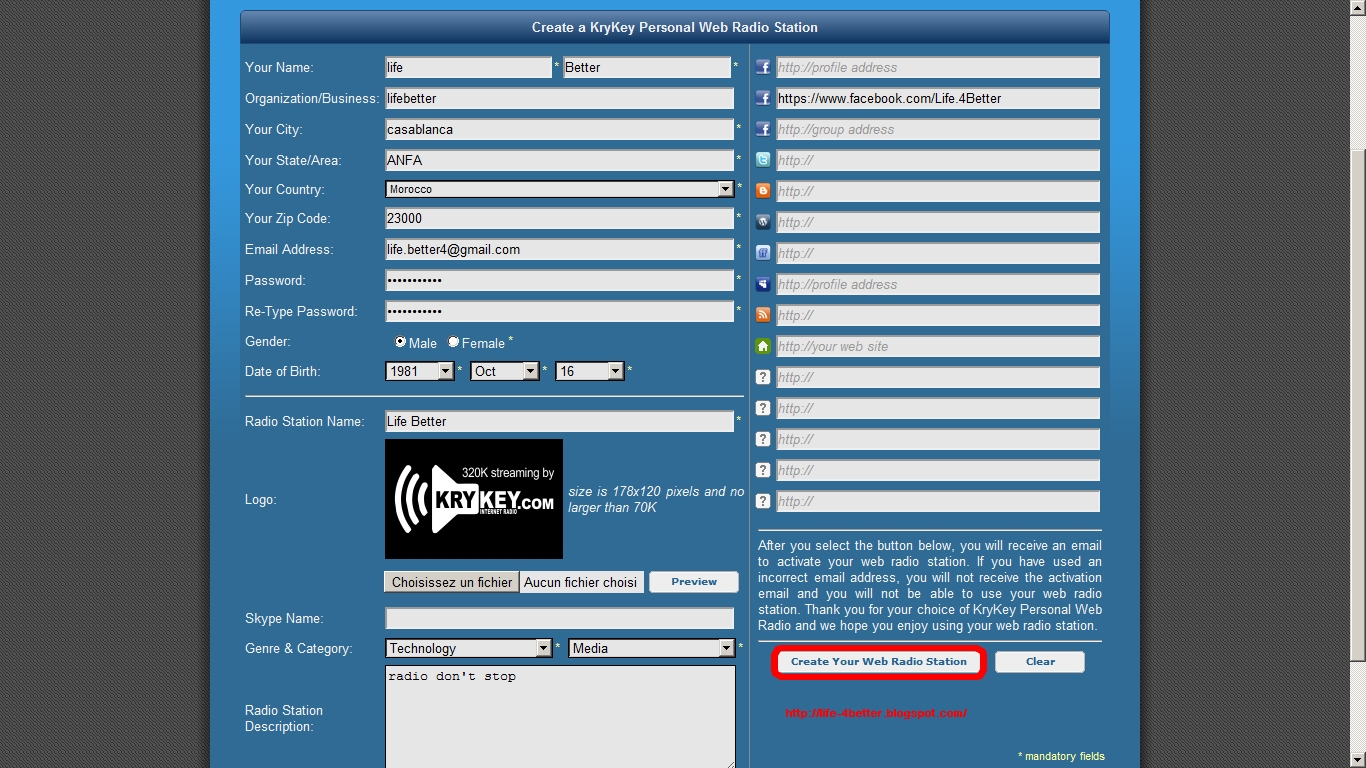Click the Preview button for the logo
1366x768 pixels.
click(x=693, y=581)
